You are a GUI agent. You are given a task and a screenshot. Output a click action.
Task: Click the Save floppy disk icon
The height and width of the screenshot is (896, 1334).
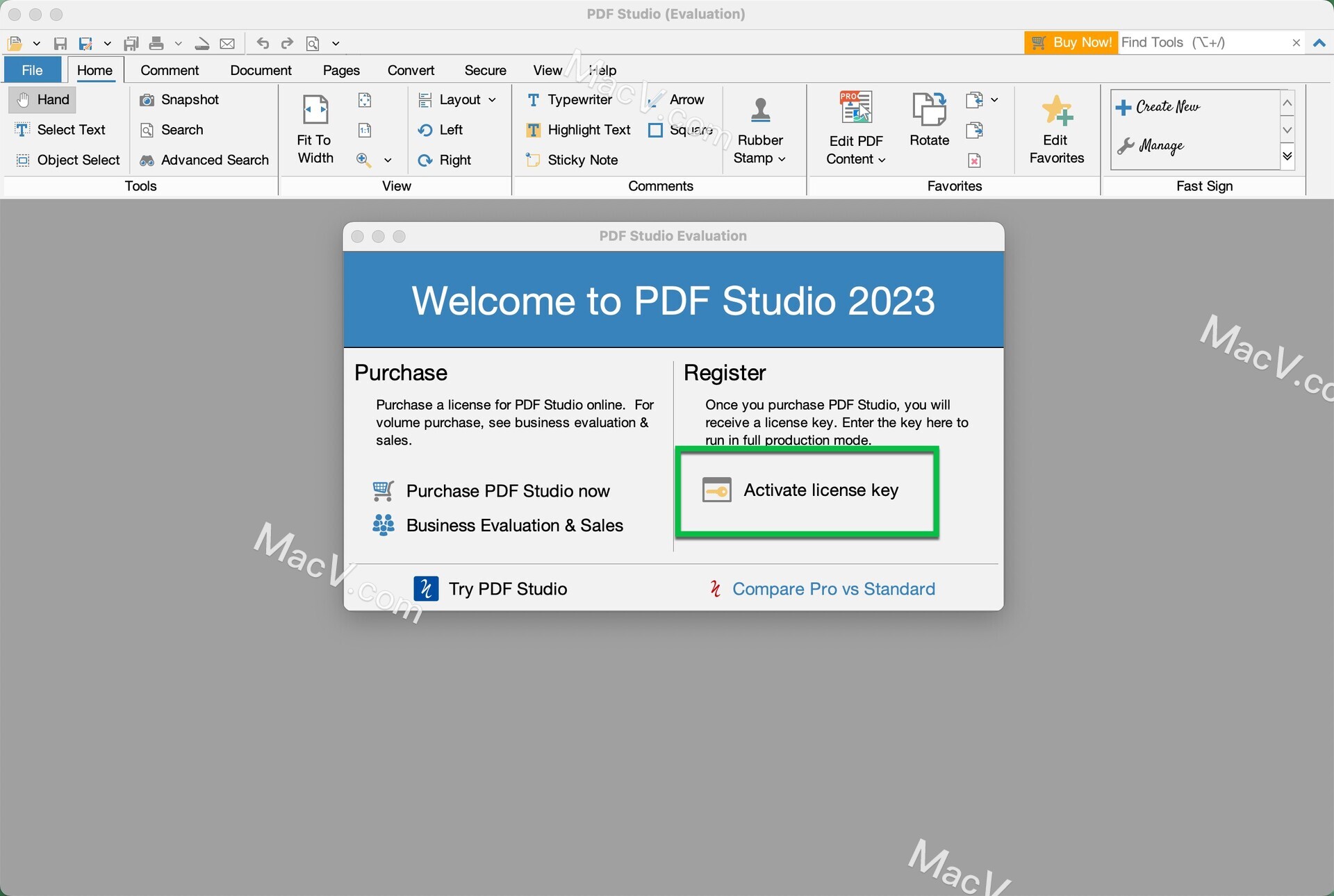coord(60,43)
